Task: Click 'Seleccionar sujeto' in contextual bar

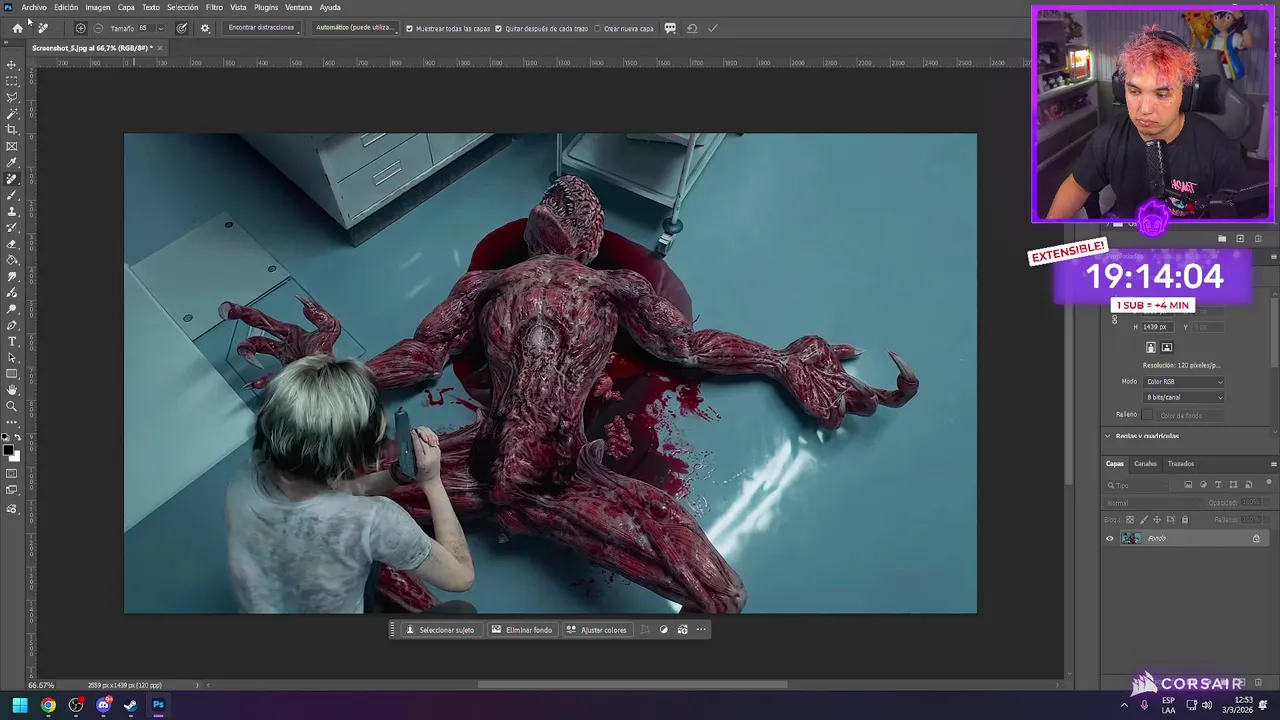Action: point(440,630)
